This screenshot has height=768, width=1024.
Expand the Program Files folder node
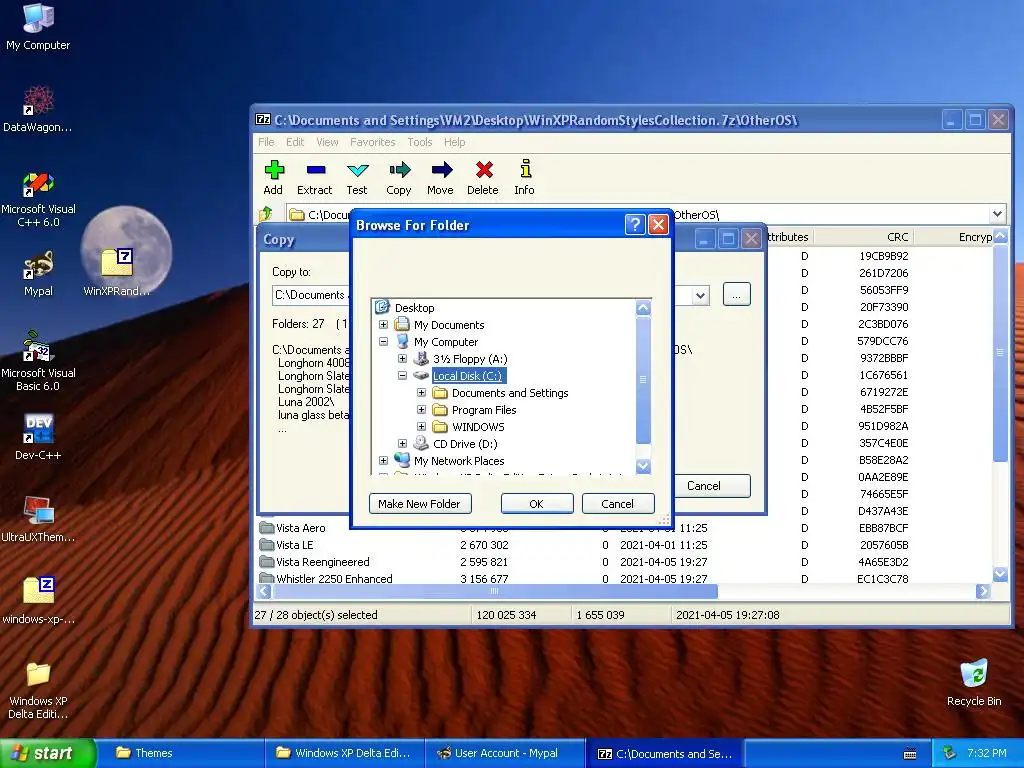pyautogui.click(x=421, y=409)
